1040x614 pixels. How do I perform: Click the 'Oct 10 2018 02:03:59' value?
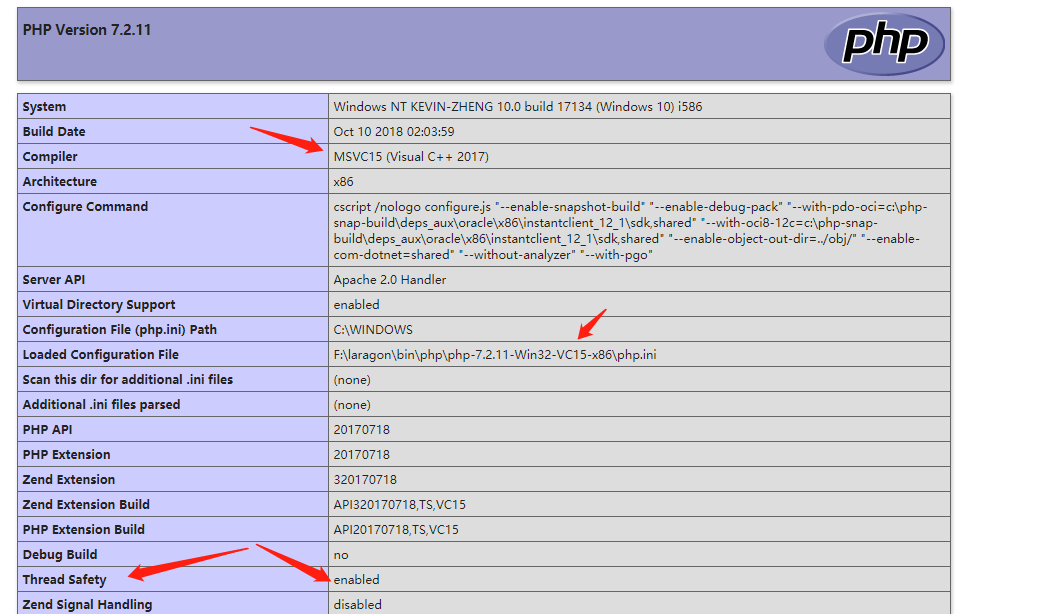point(394,131)
